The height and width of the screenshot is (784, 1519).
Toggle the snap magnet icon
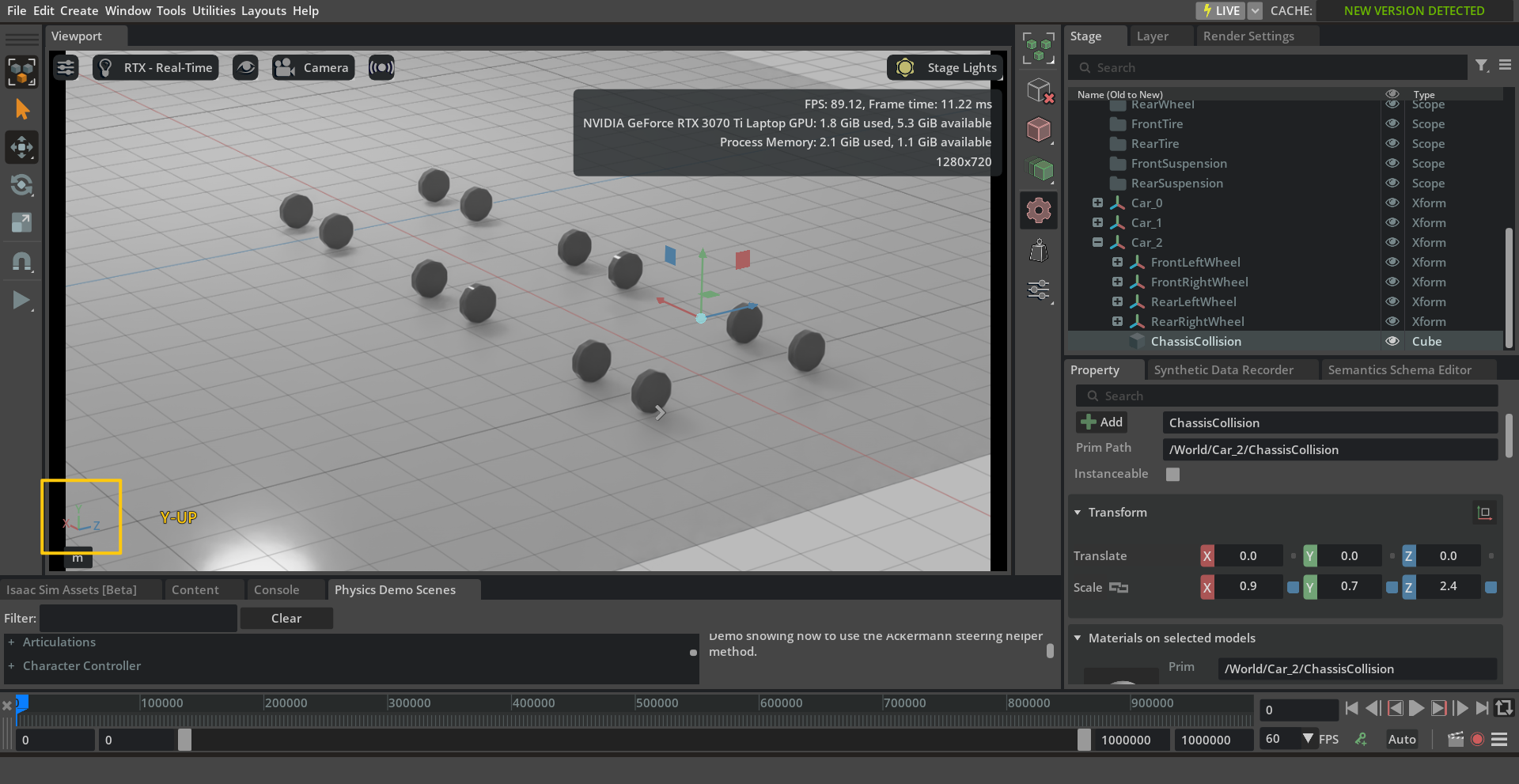[21, 262]
